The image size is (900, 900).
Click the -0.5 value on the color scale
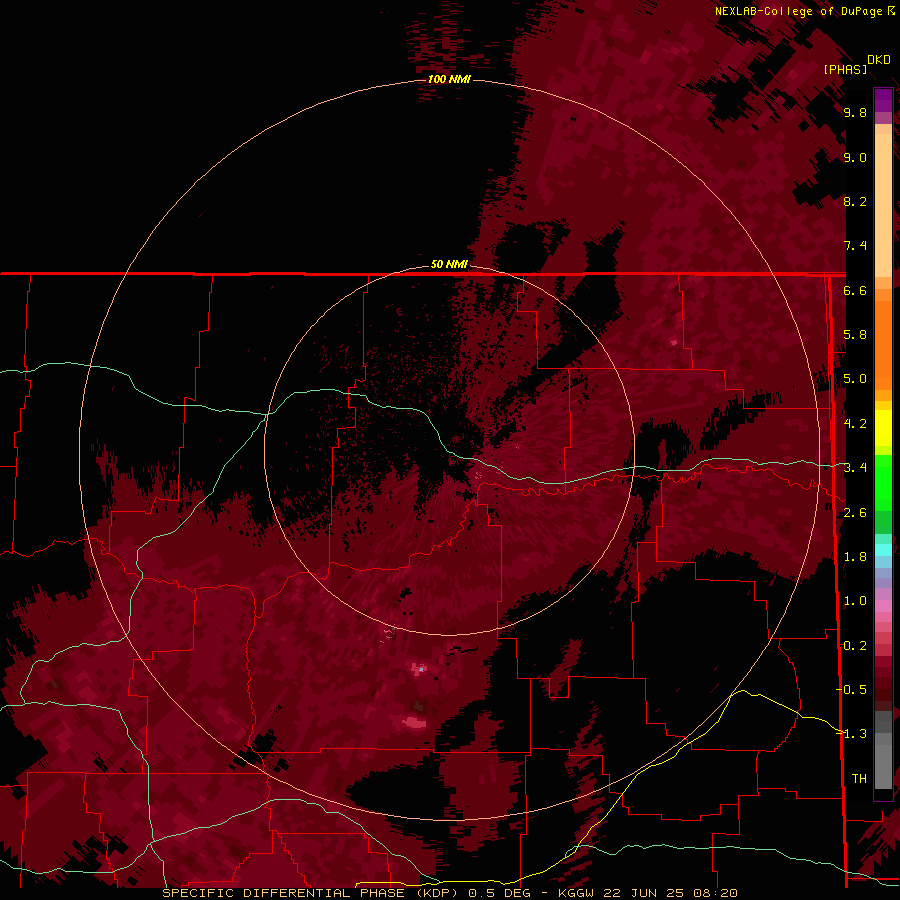[x=852, y=690]
